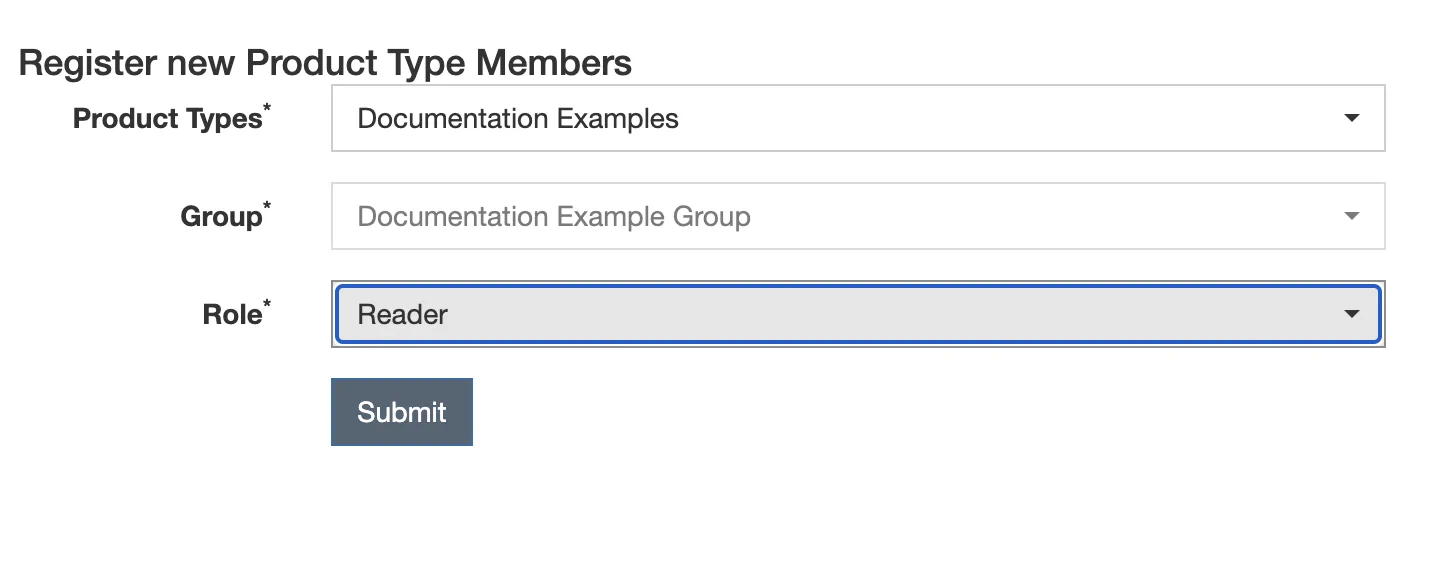Screen dimensions: 1448x576
Task: Open the Group dropdown
Action: pyautogui.click(x=857, y=216)
